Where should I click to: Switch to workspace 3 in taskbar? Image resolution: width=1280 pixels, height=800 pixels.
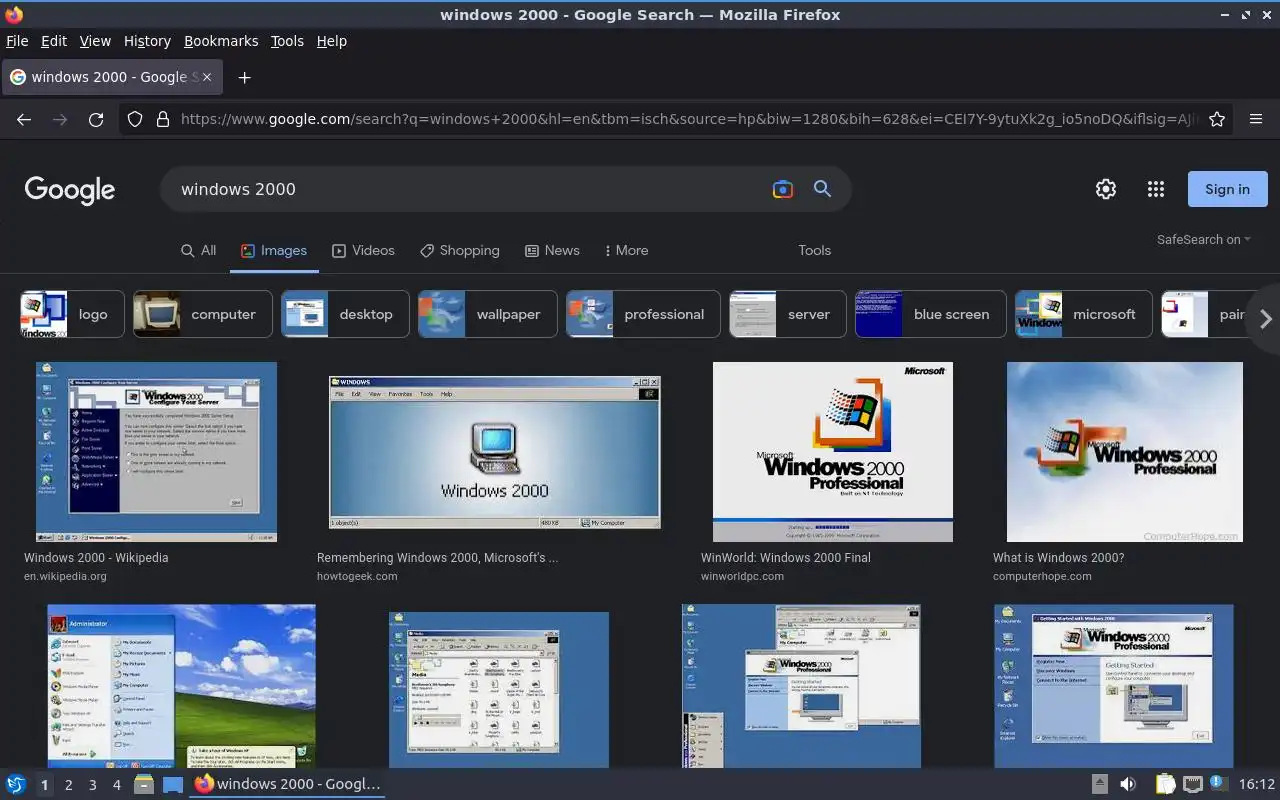tap(92, 785)
